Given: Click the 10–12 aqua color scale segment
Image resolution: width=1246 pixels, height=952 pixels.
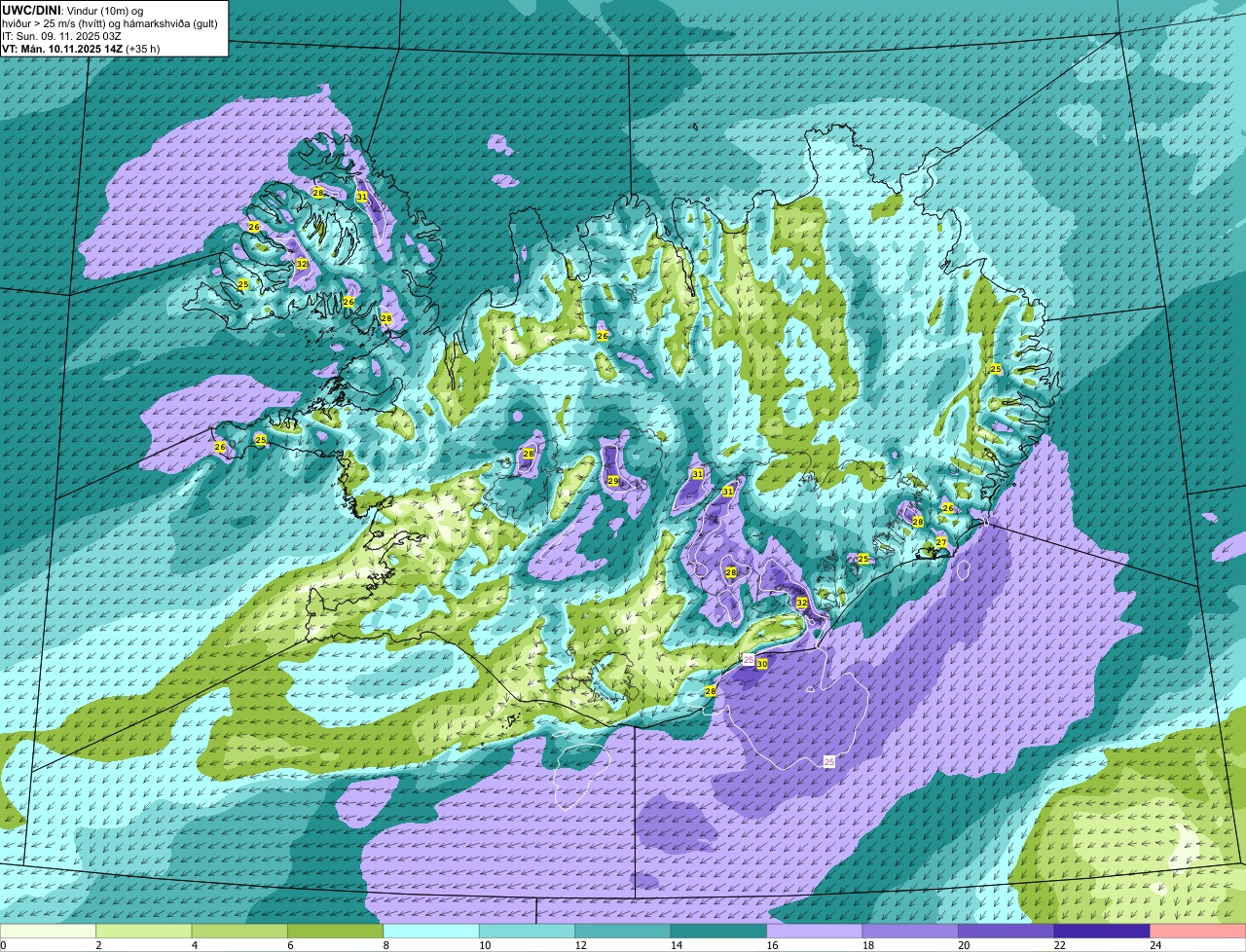Looking at the screenshot, I should click(529, 931).
